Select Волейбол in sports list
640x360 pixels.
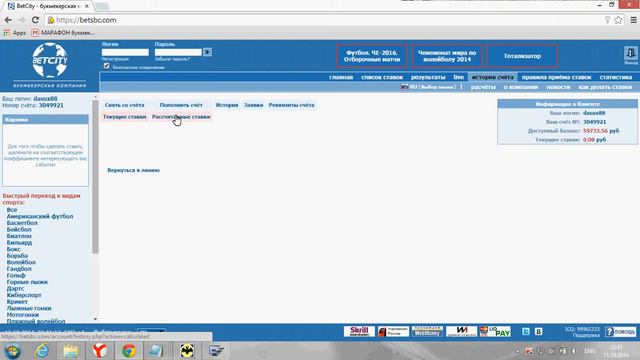[21, 262]
